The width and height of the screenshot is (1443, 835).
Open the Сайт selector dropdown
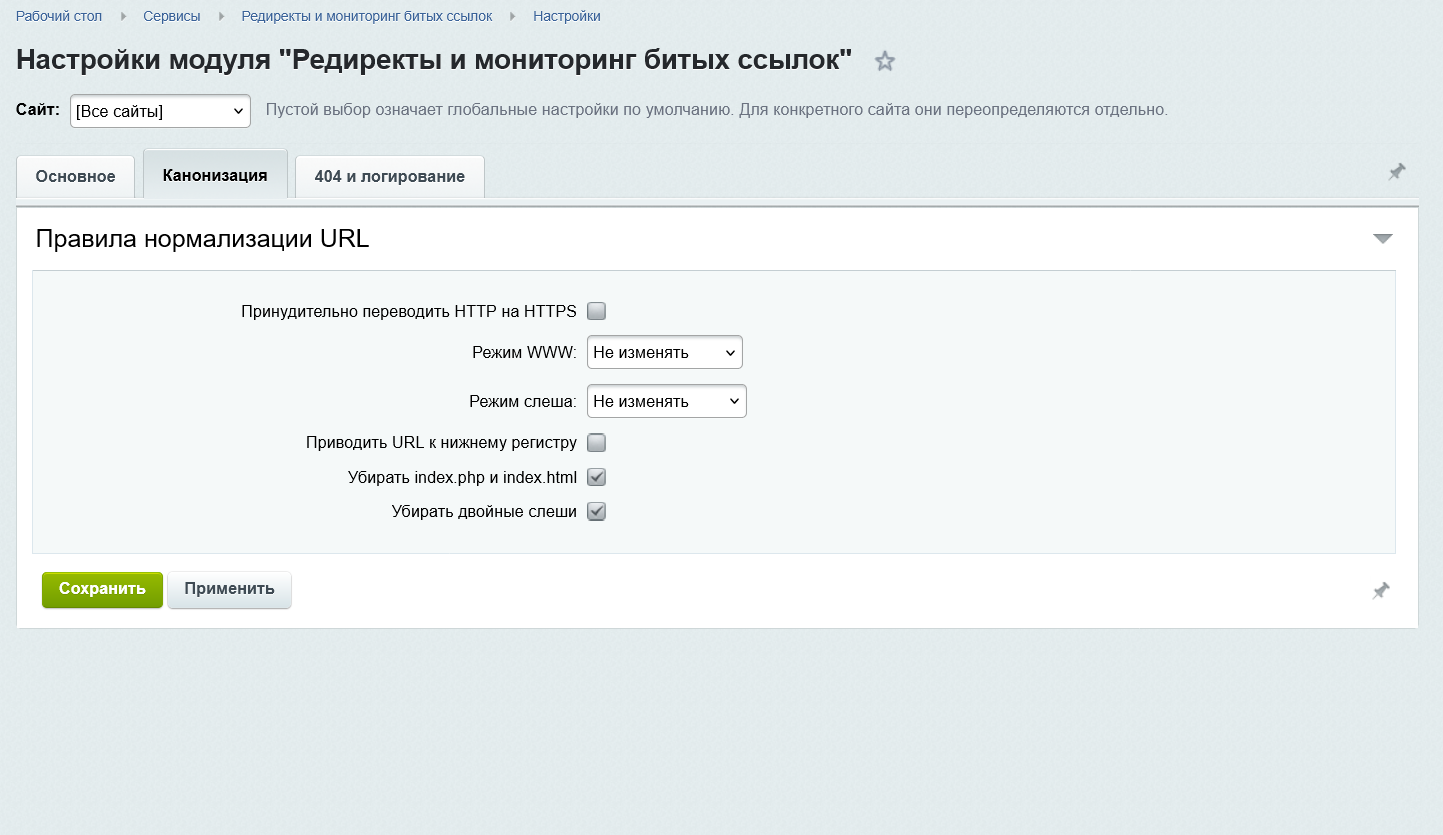pyautogui.click(x=160, y=111)
